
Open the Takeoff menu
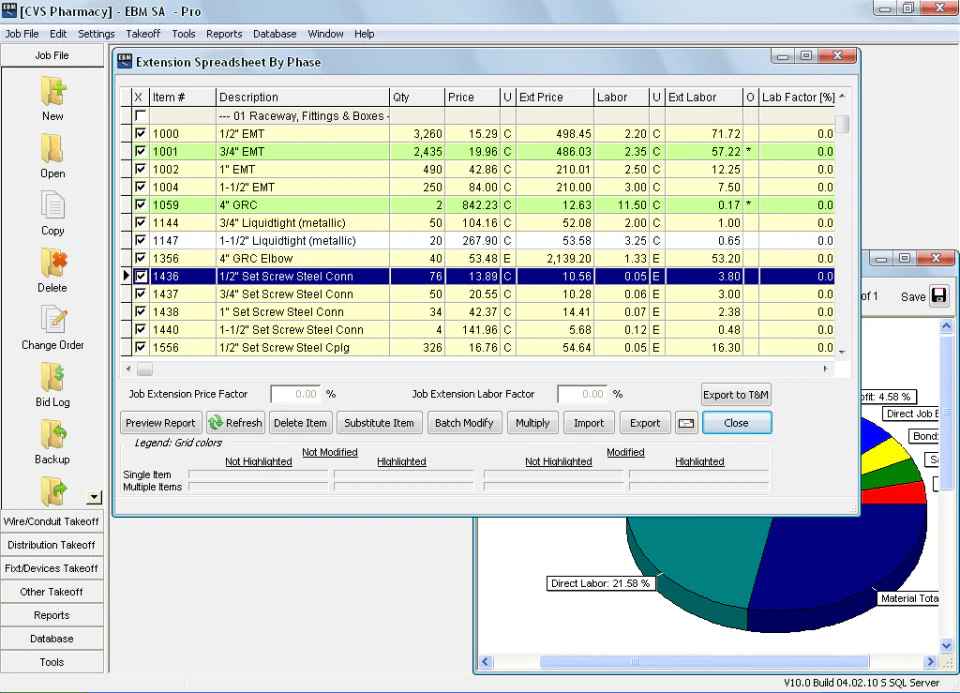point(143,33)
